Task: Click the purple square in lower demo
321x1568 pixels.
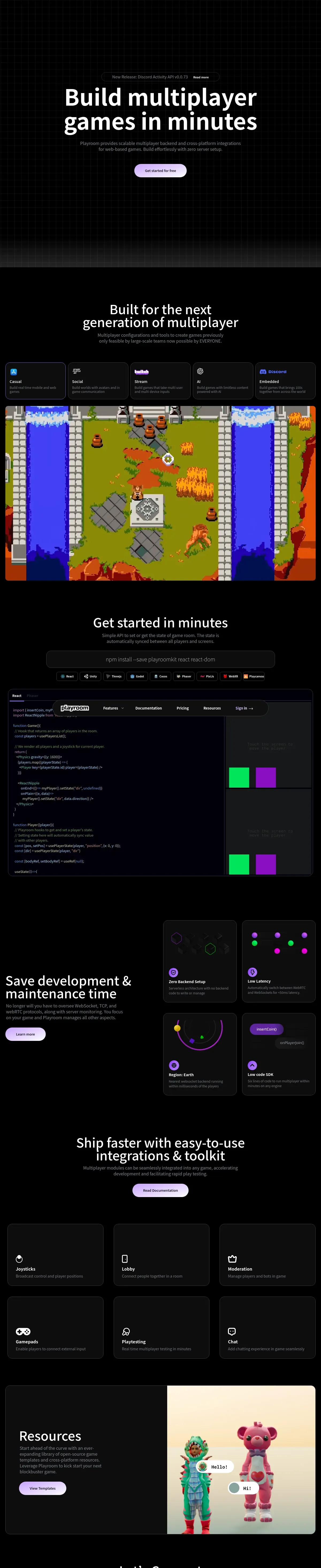Action: point(266,864)
